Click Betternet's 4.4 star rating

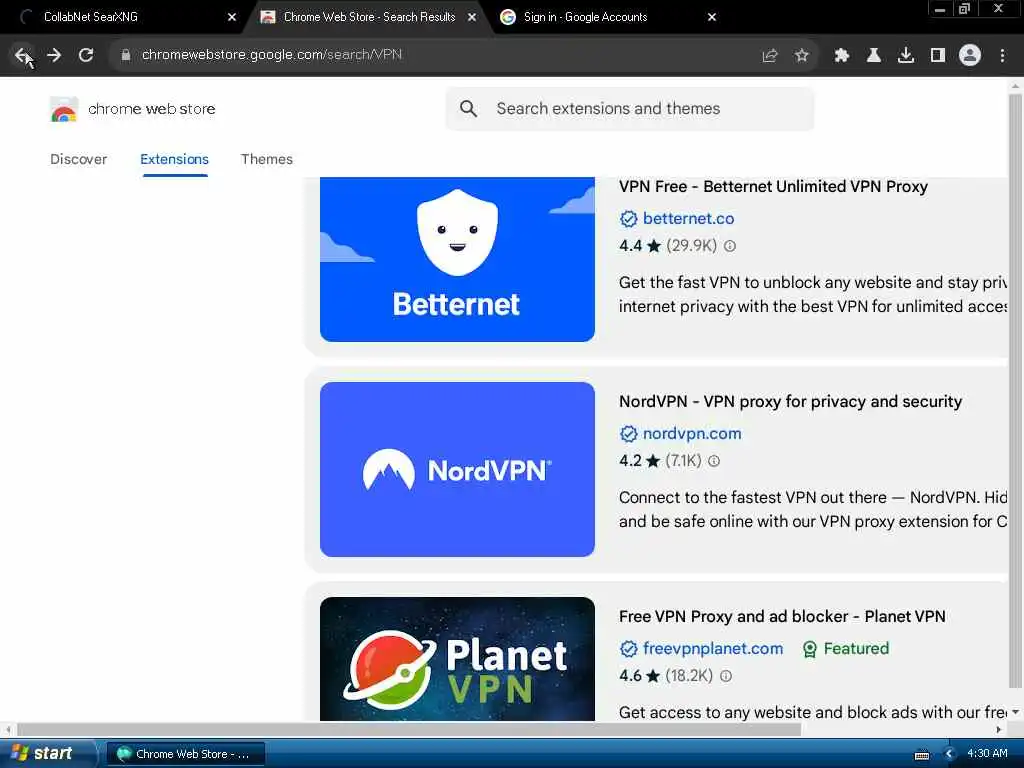point(640,246)
